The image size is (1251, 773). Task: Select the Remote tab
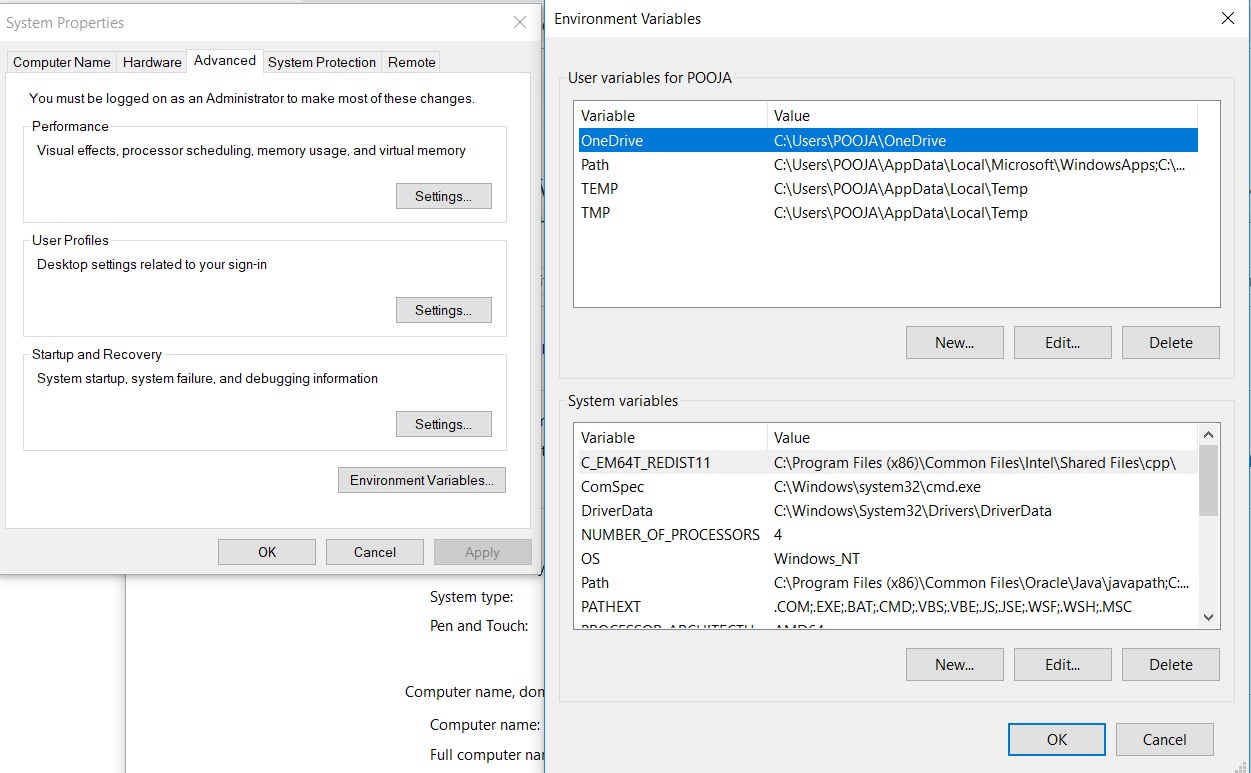[x=412, y=62]
